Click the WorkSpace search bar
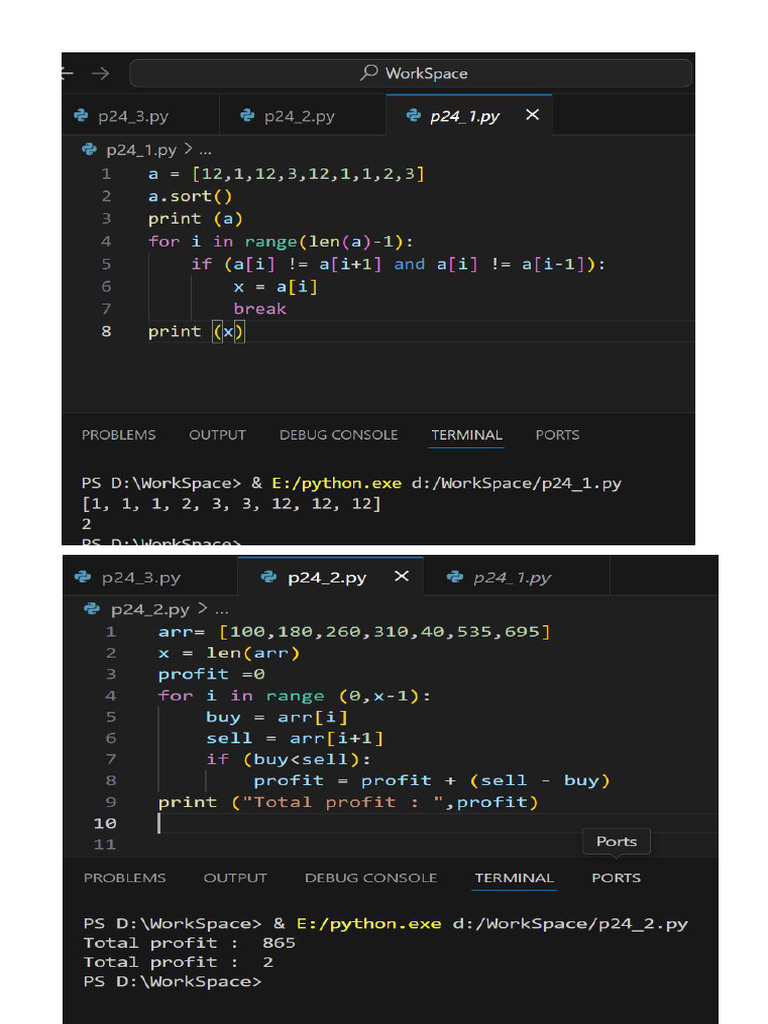Screen dimensions: 768x1024 [410, 73]
